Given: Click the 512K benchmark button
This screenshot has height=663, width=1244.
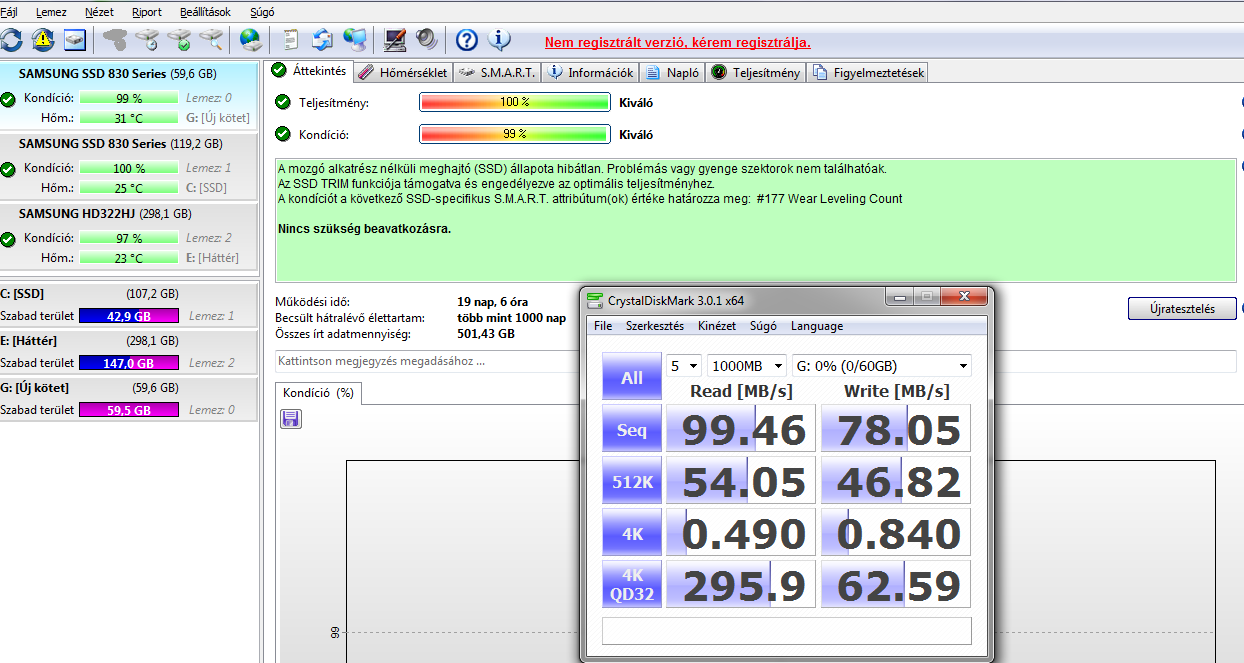Looking at the screenshot, I should coord(632,481).
